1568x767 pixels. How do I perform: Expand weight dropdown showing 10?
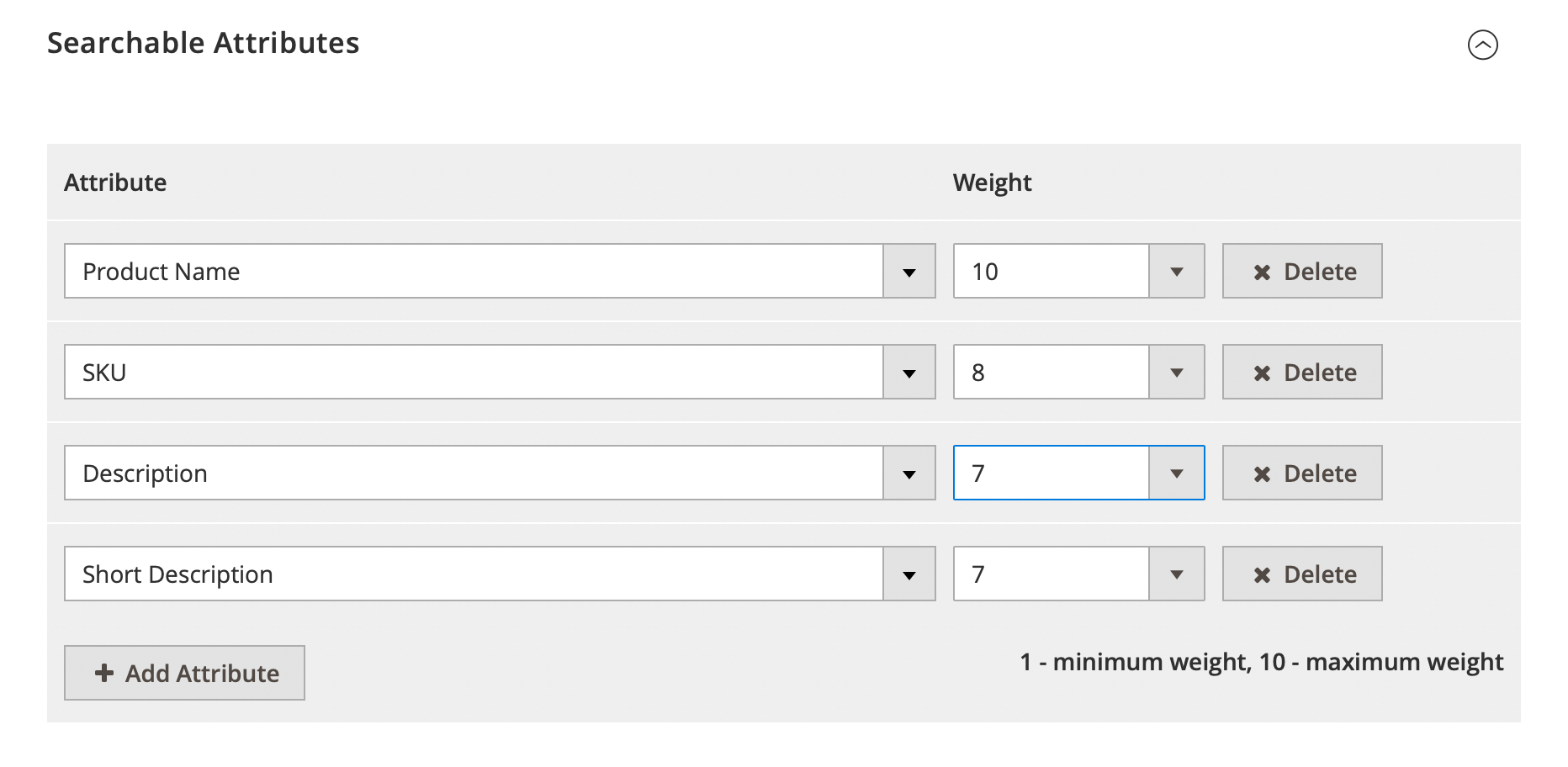click(x=1176, y=272)
